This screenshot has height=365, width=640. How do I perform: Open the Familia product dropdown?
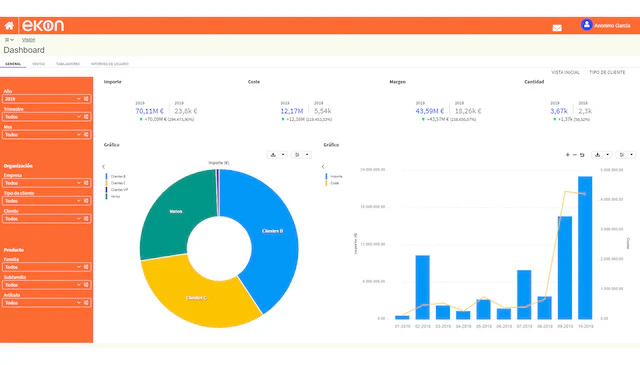[x=79, y=267]
